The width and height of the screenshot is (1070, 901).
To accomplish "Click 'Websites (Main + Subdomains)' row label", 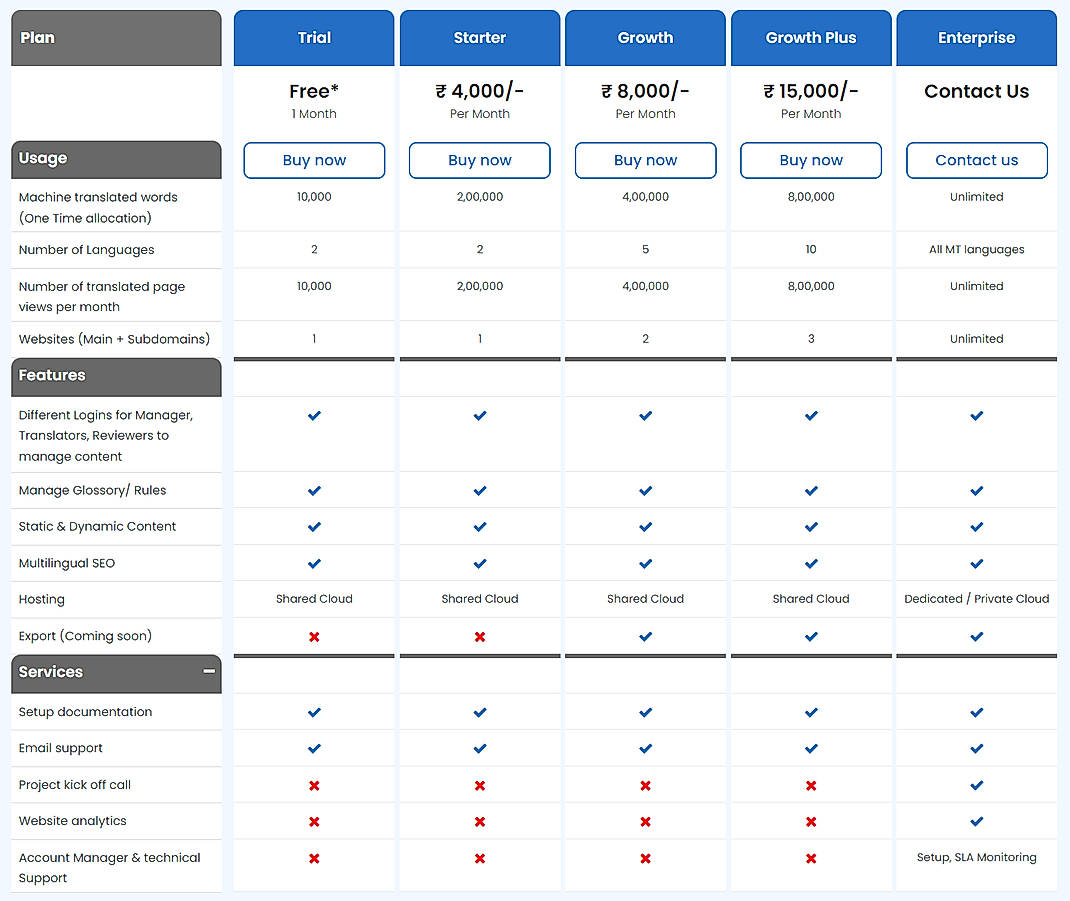I will click(x=114, y=339).
